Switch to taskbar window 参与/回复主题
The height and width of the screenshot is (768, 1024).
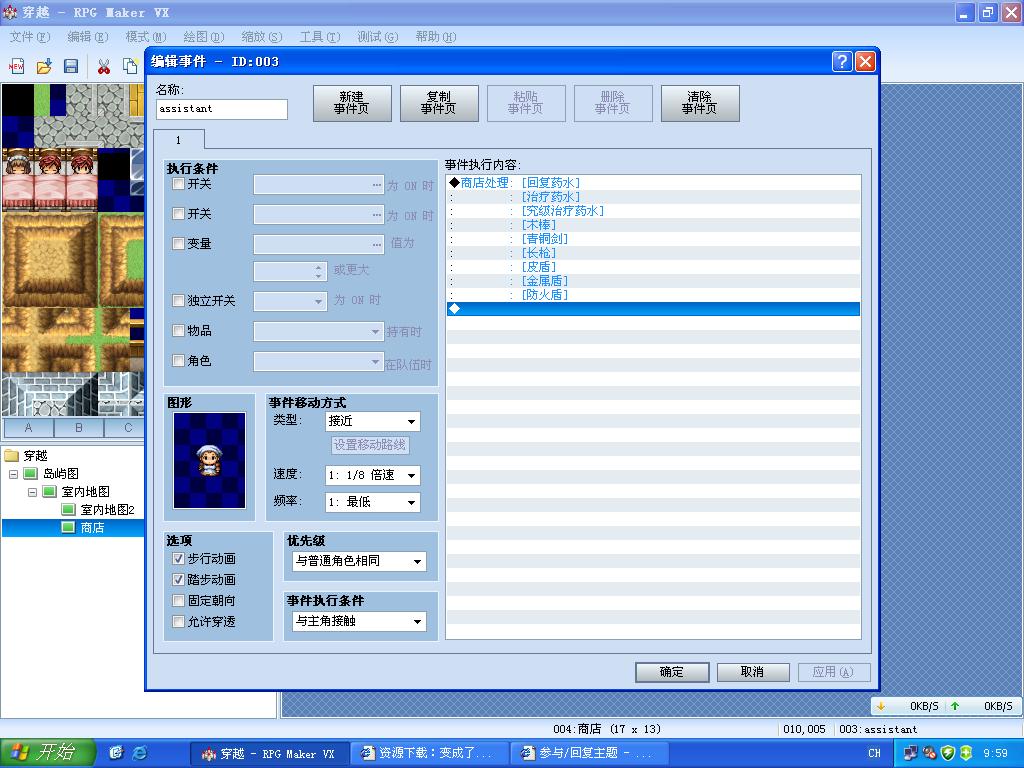(588, 753)
